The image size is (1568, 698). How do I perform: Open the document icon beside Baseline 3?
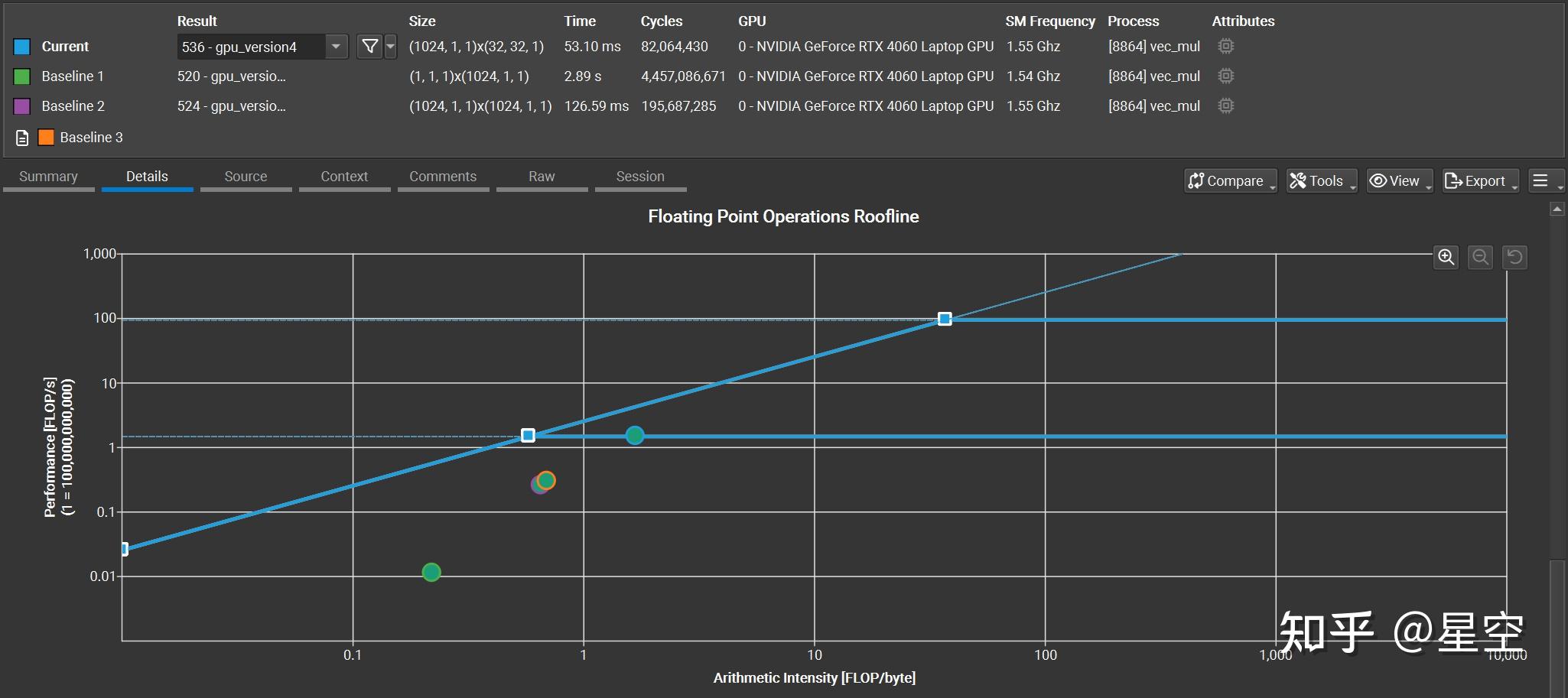point(21,138)
